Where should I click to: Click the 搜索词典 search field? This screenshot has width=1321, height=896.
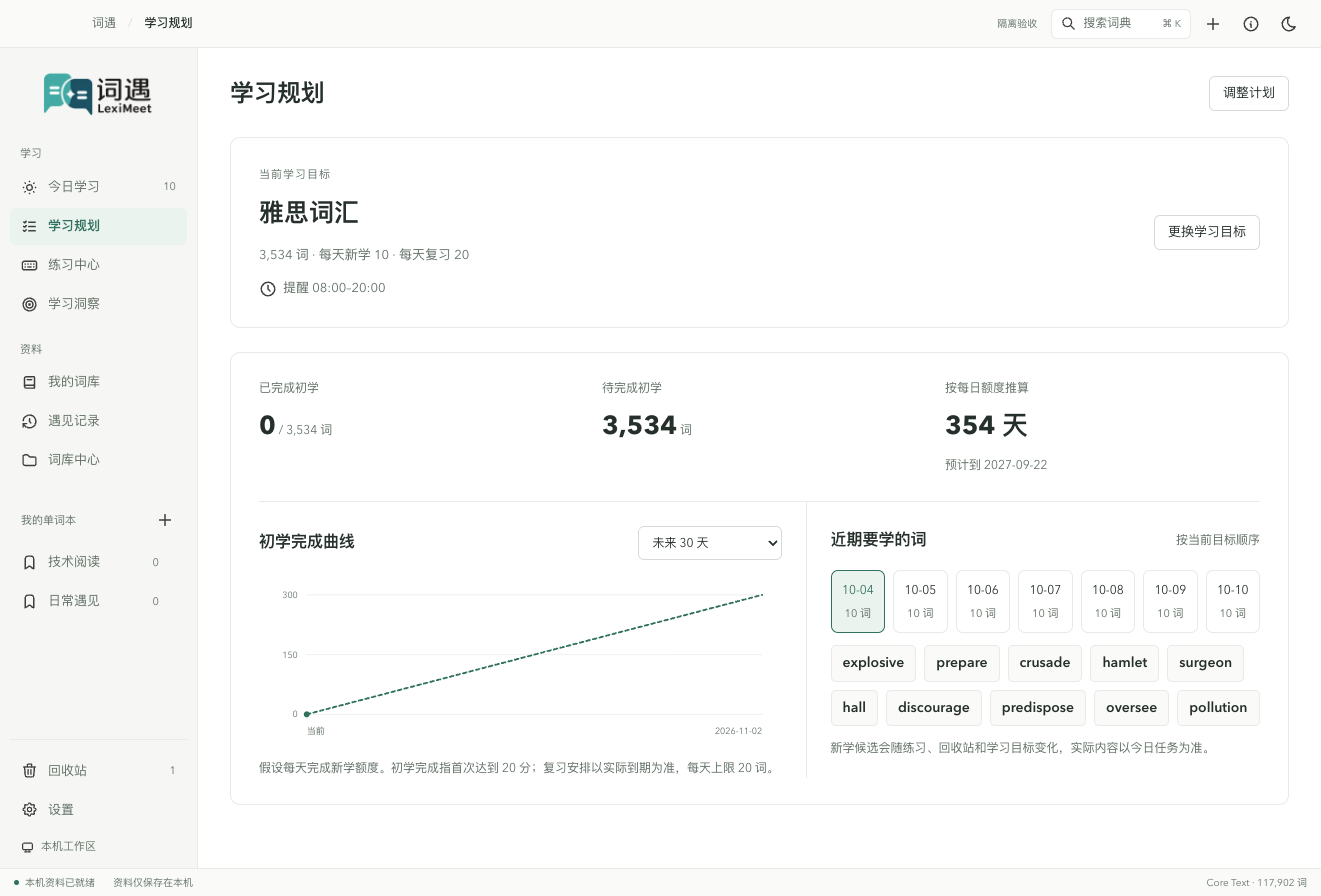tap(1121, 24)
